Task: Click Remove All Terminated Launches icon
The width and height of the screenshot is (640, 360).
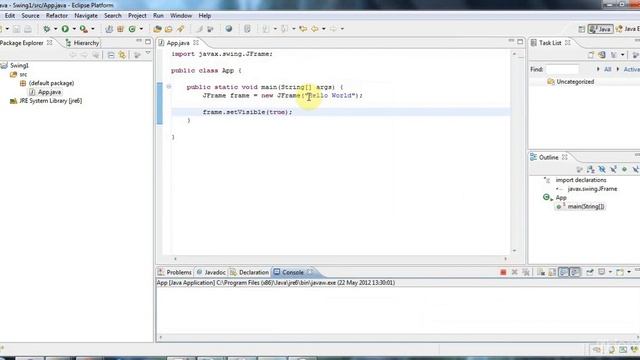Action: pos(526,272)
